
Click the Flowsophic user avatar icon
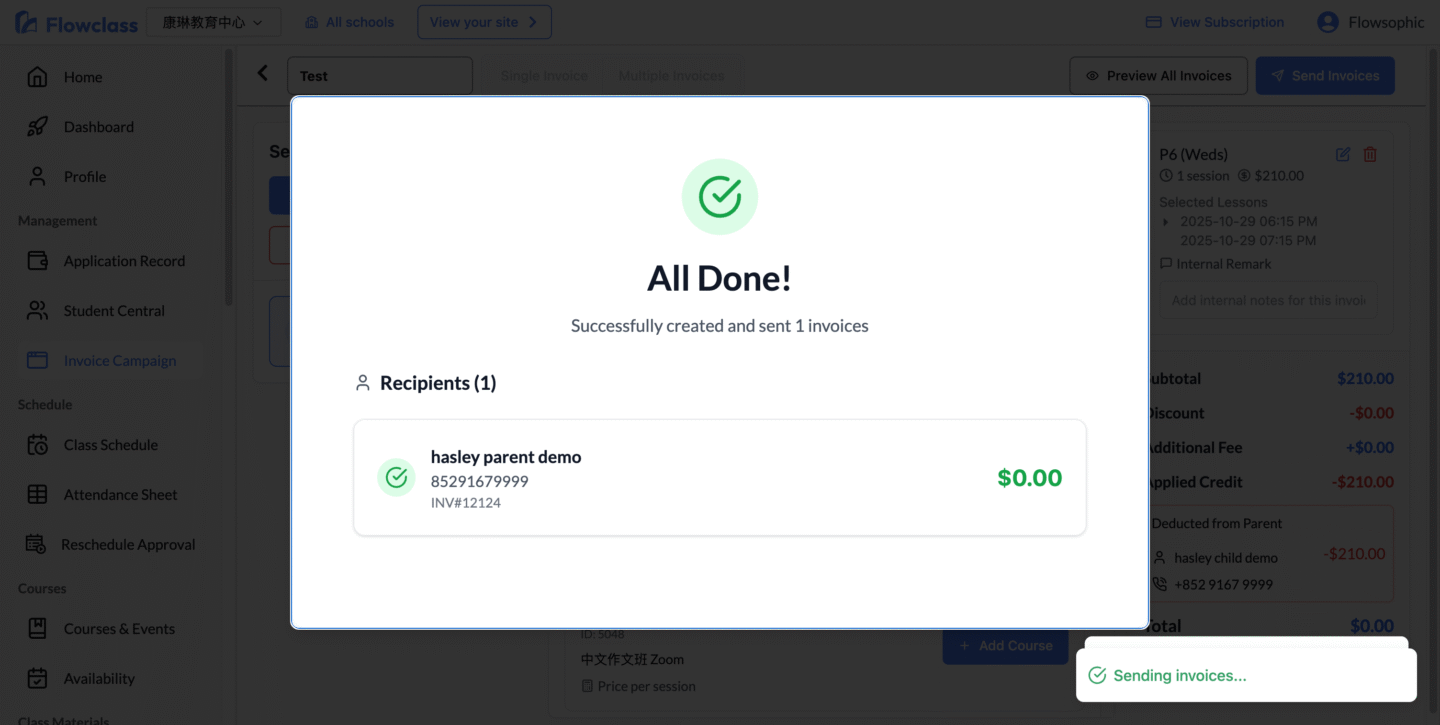tap(1328, 22)
